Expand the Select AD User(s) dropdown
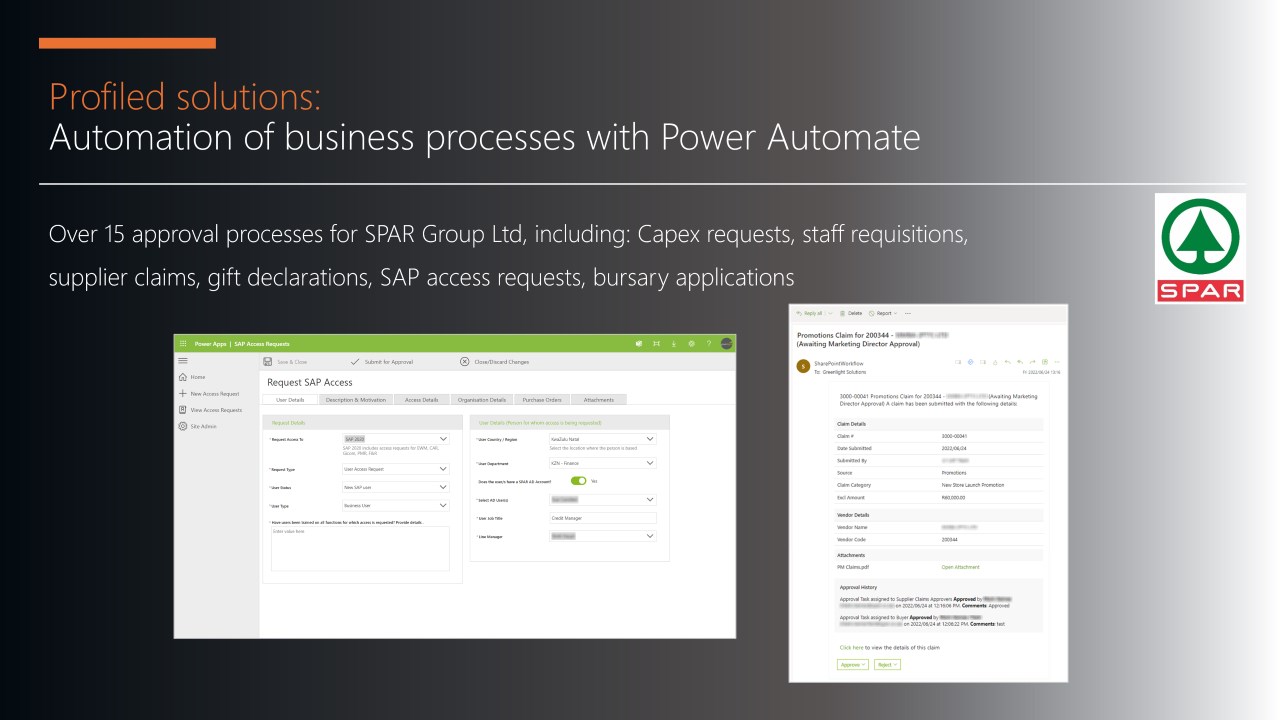 [650, 499]
